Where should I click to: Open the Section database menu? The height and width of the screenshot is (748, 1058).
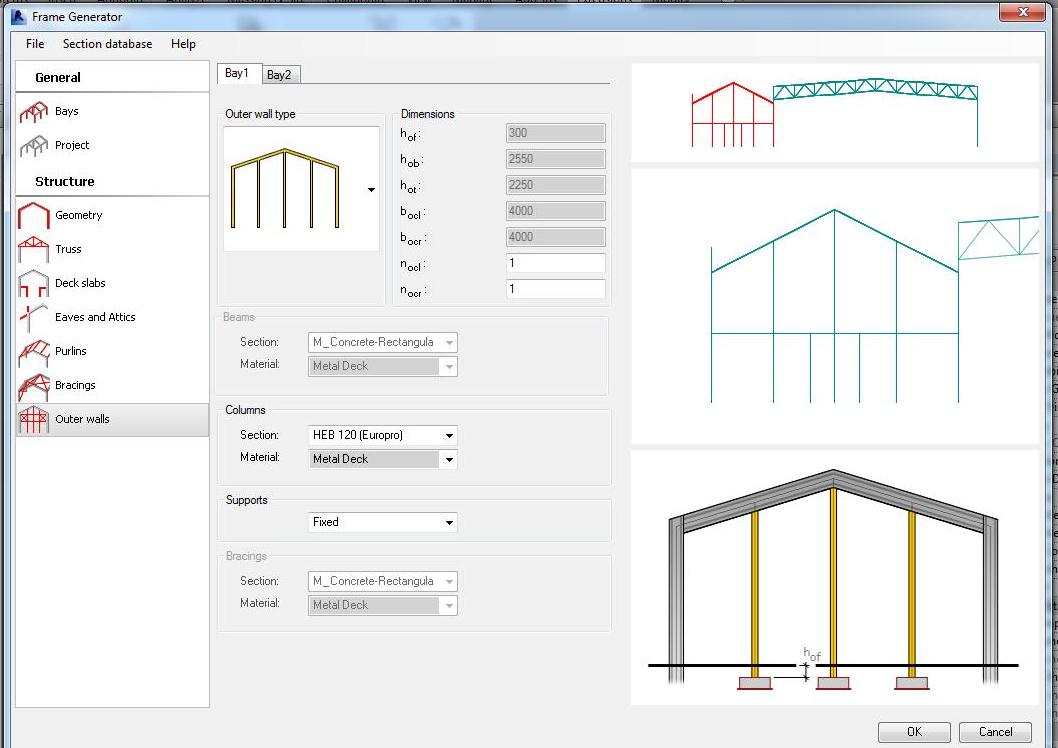107,44
